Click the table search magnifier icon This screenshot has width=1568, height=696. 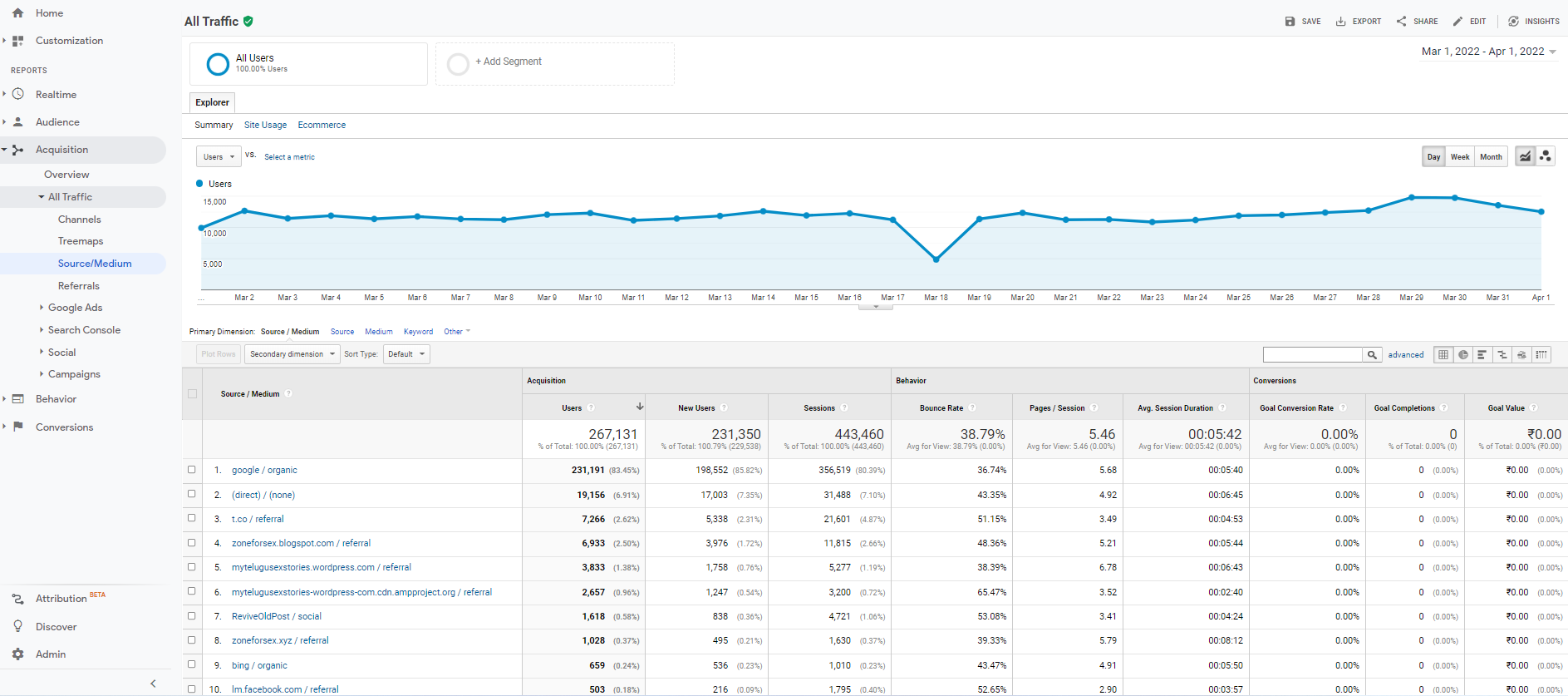(1372, 355)
